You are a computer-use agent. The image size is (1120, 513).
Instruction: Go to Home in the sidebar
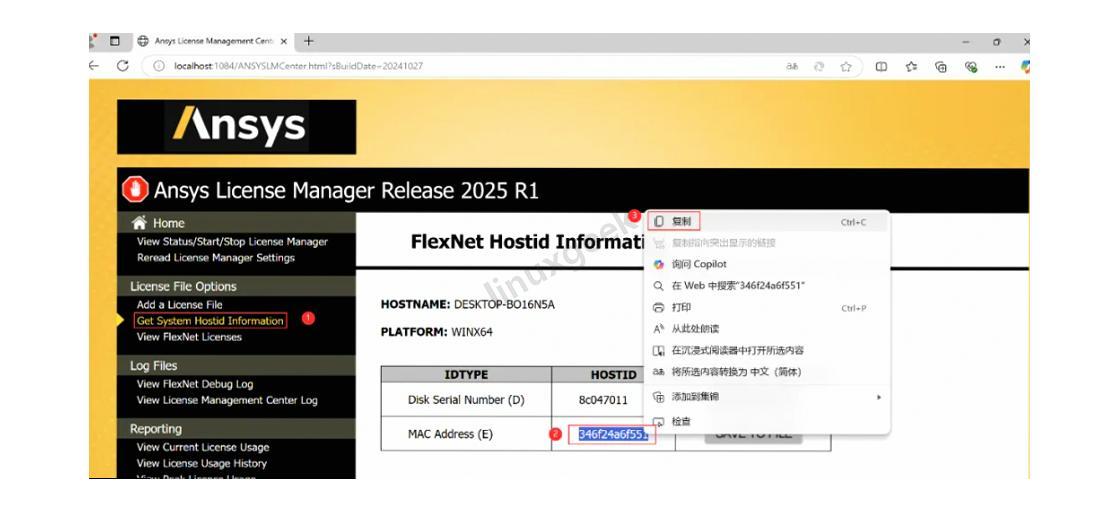pos(169,223)
